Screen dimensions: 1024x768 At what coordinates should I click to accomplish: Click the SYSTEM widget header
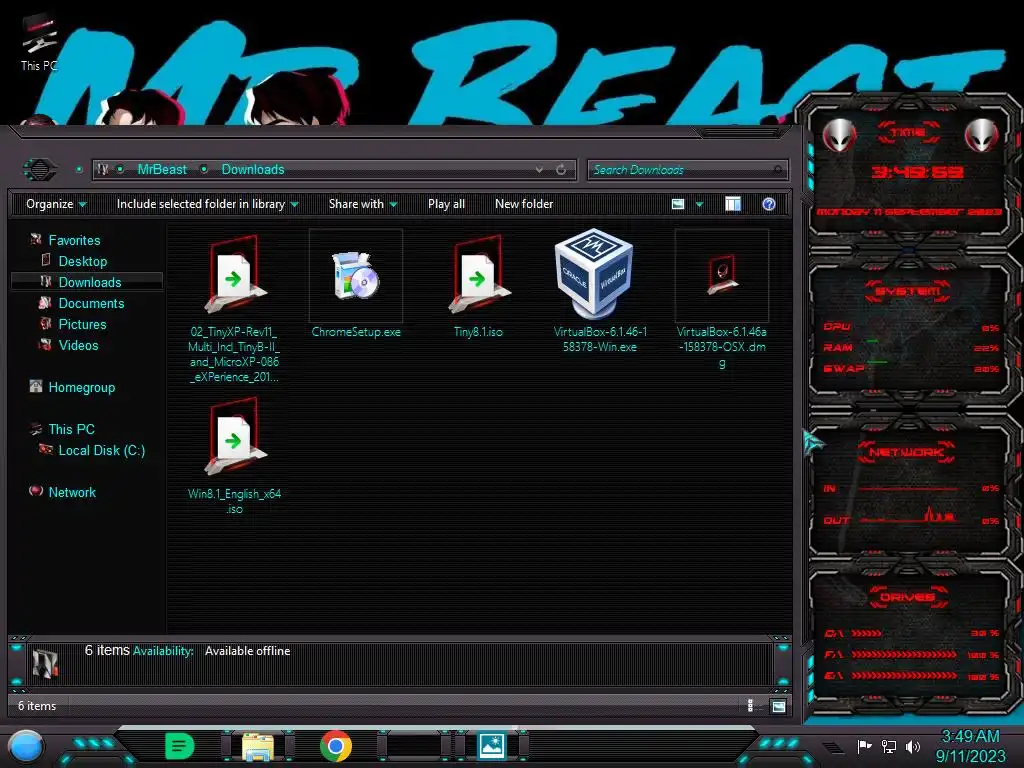click(907, 291)
